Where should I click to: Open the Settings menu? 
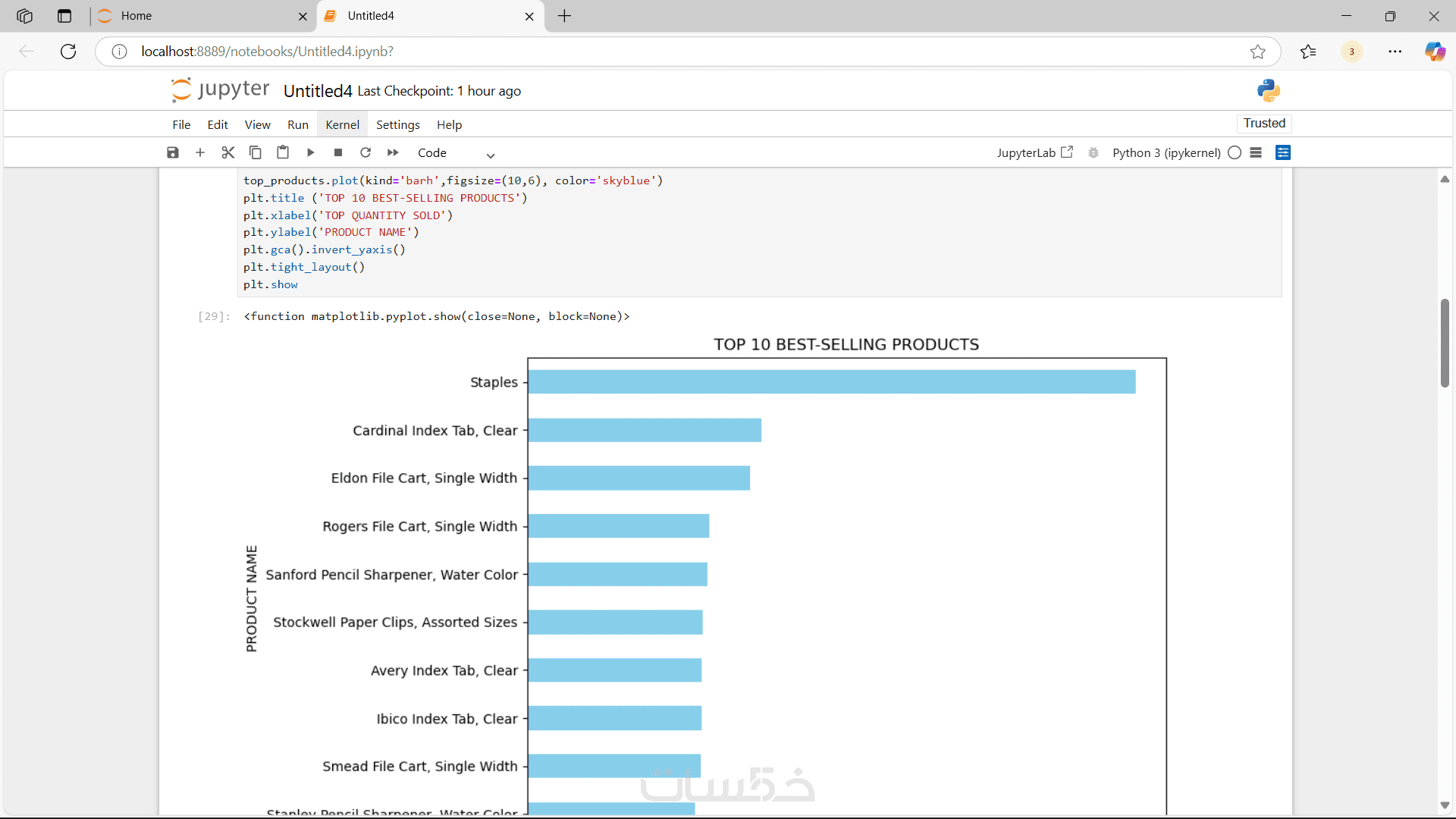click(x=397, y=124)
